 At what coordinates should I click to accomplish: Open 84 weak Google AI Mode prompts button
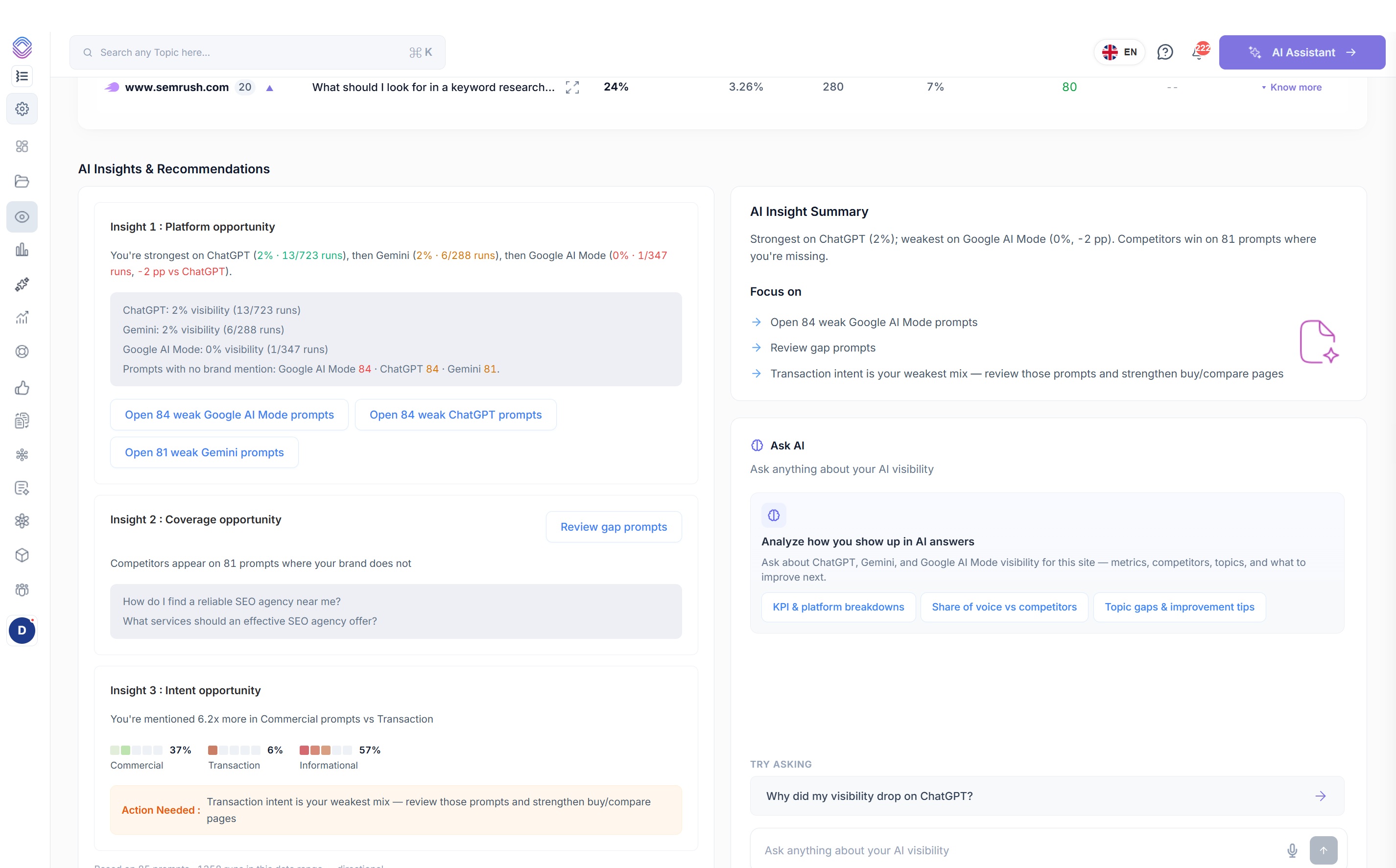click(x=229, y=415)
